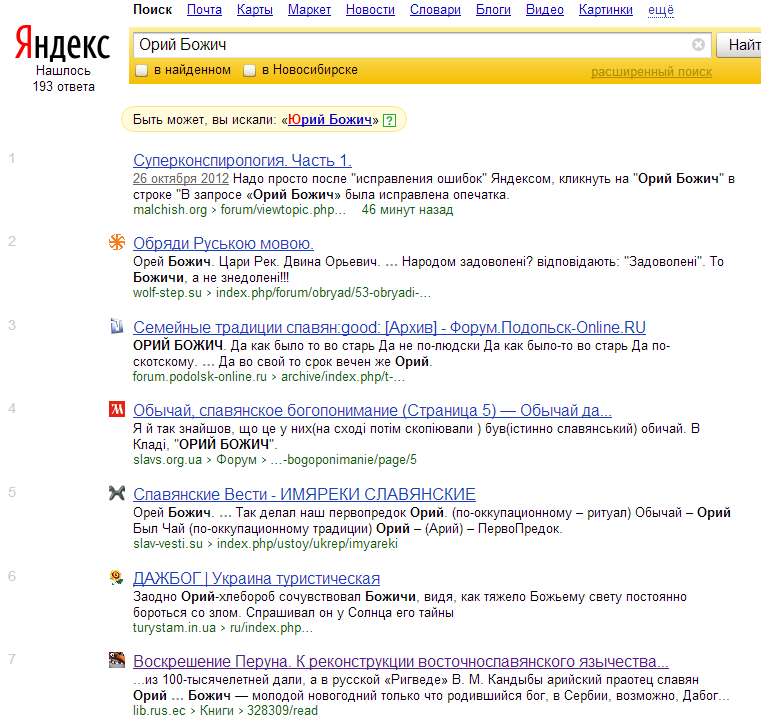Enable the "в найденном" checkbox
The width and height of the screenshot is (761, 723).
142,71
